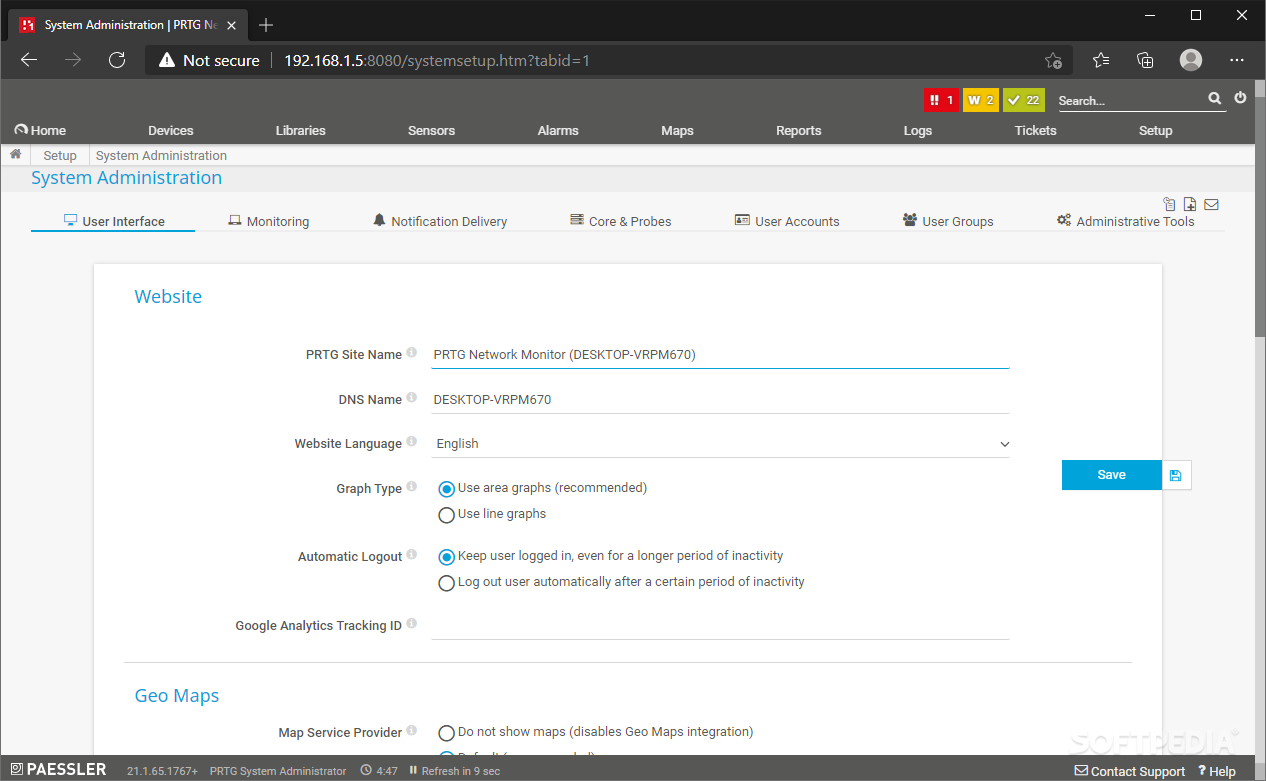Open the browser profile avatar
Screen dimensions: 1266x781
1191,60
